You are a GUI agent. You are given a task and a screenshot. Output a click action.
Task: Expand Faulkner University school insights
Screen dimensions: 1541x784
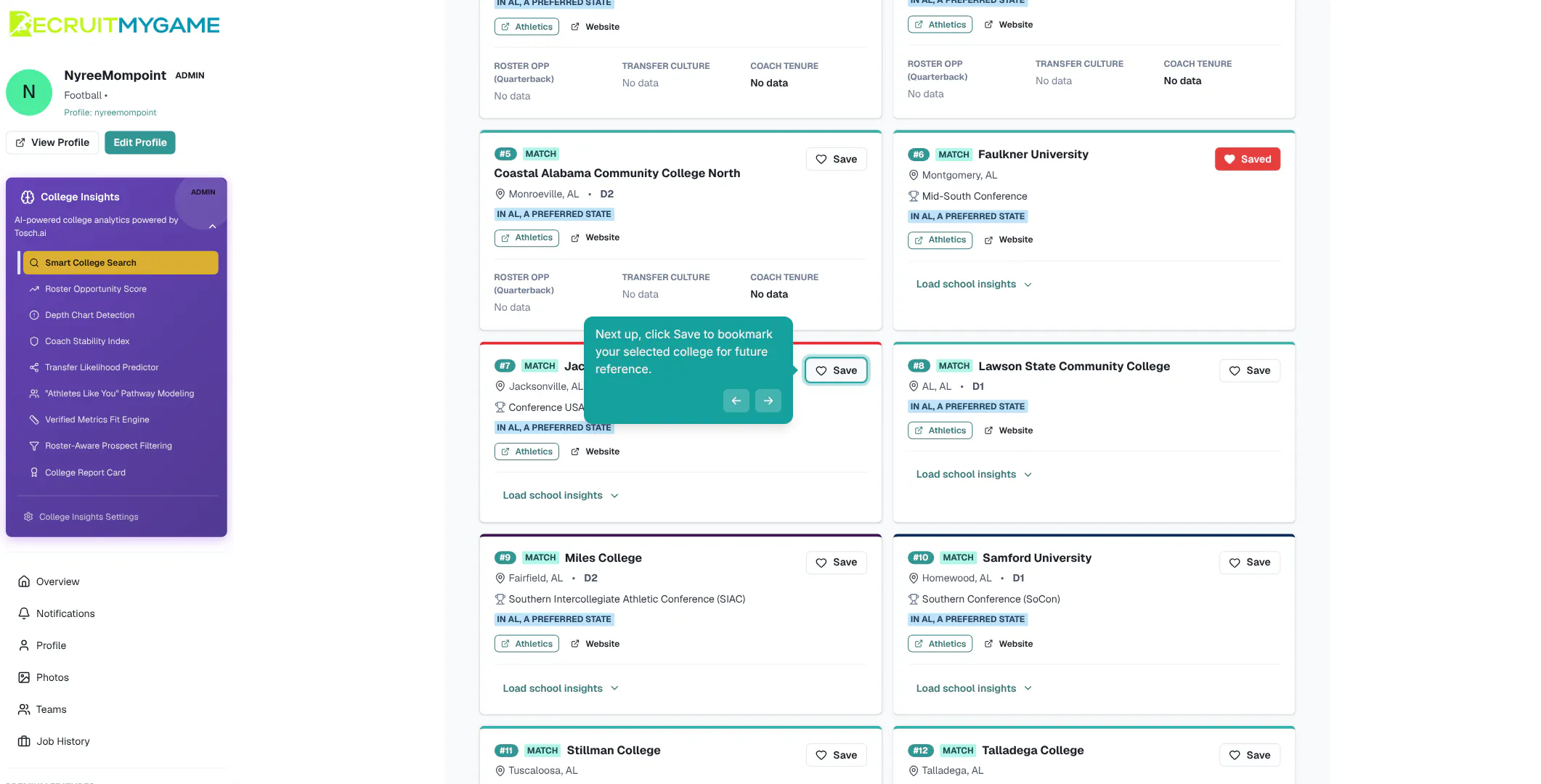pyautogui.click(x=974, y=285)
